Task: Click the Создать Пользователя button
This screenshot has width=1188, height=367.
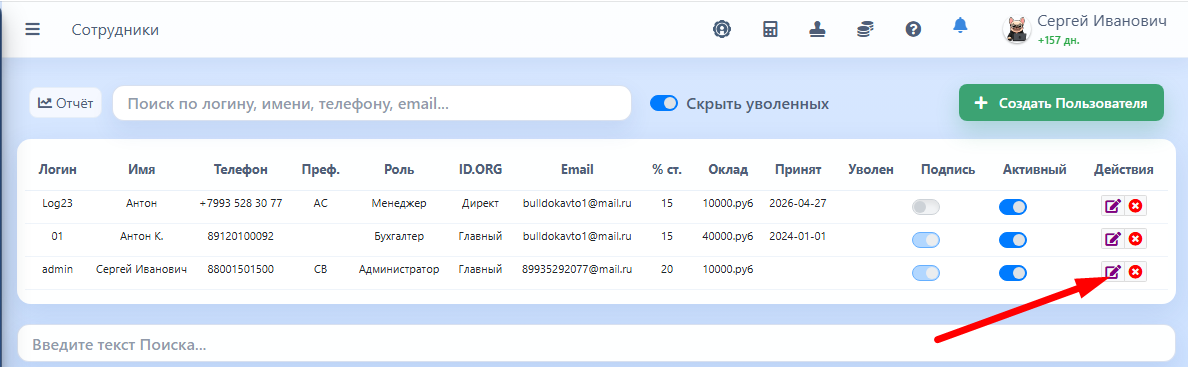Action: (1061, 102)
